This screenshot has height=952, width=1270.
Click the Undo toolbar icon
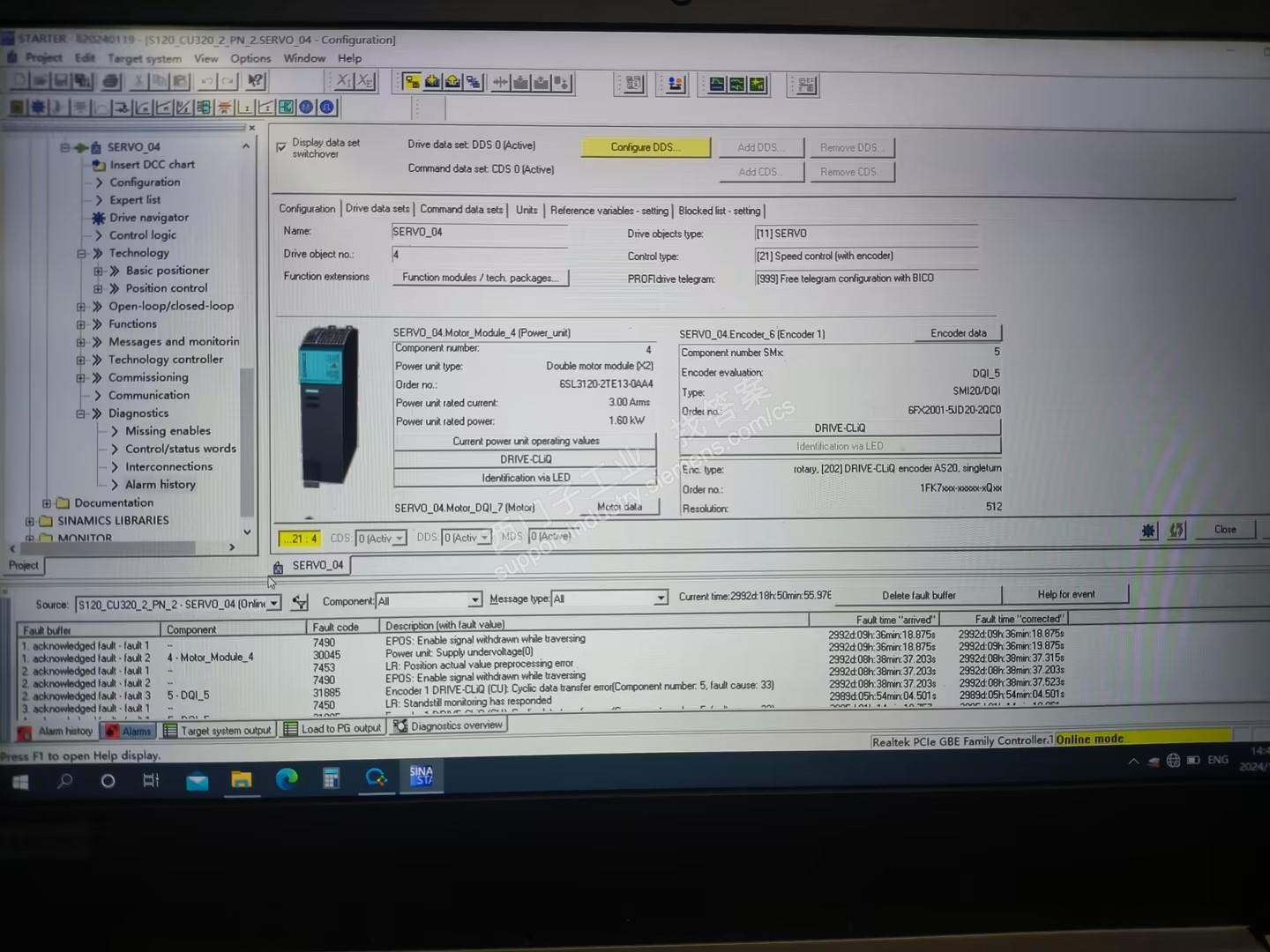coord(207,81)
